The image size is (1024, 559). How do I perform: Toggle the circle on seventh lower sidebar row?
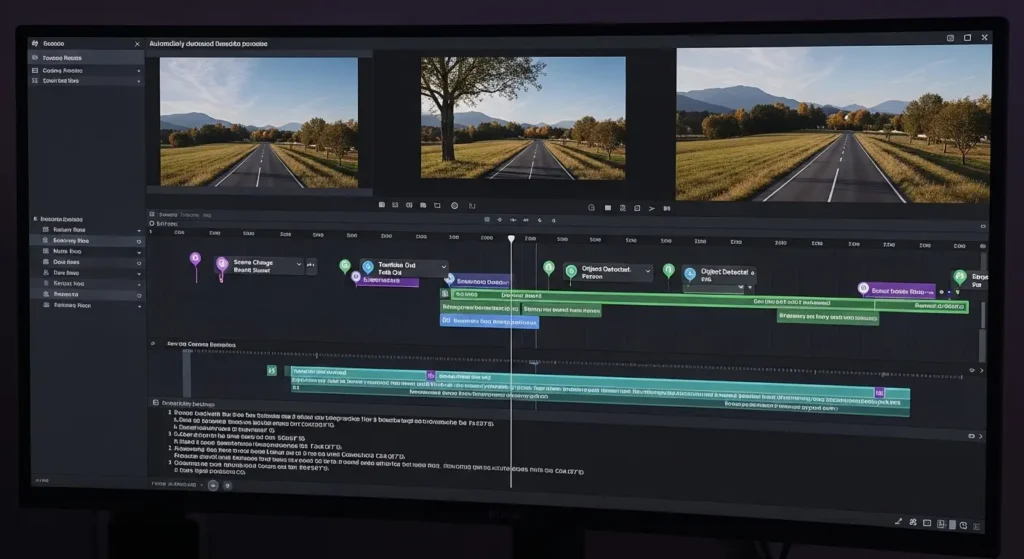tap(139, 295)
